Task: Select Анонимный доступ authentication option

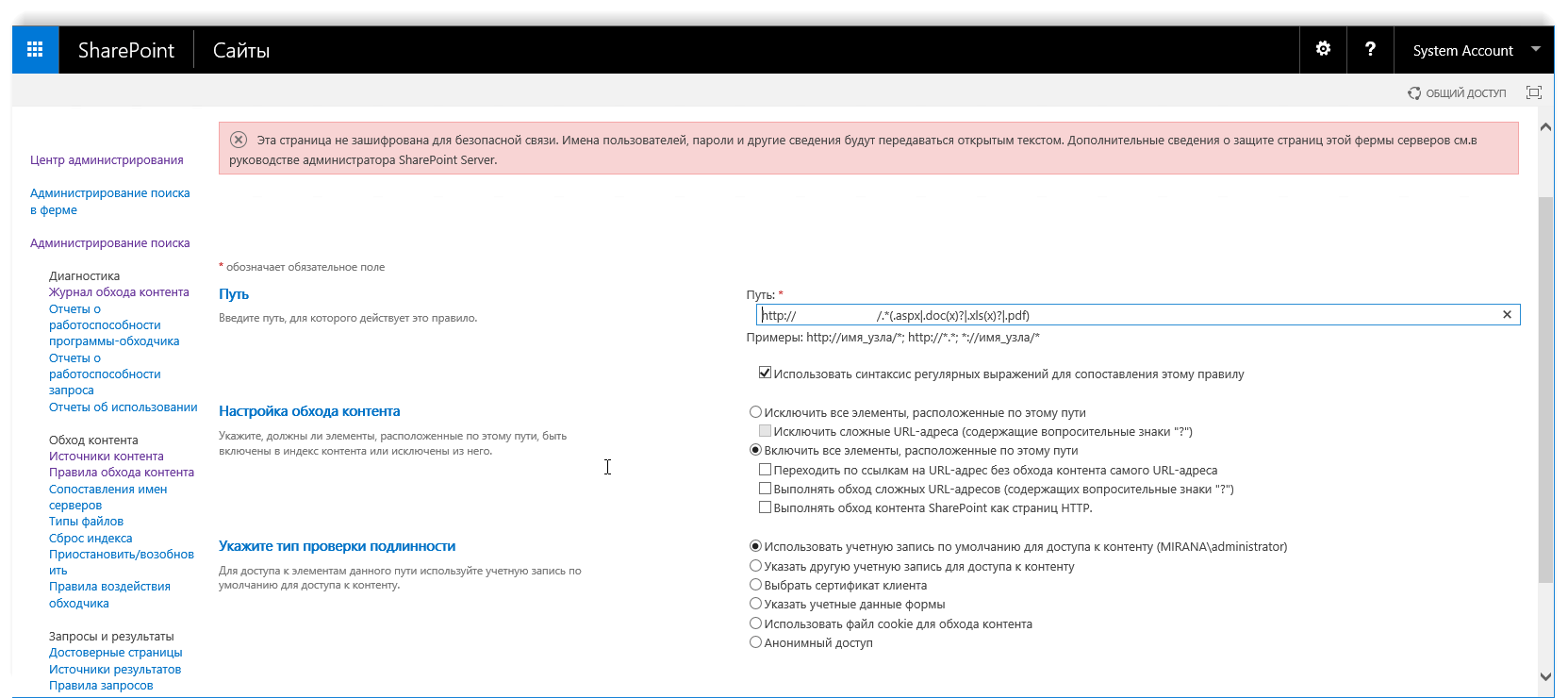Action: [755, 642]
